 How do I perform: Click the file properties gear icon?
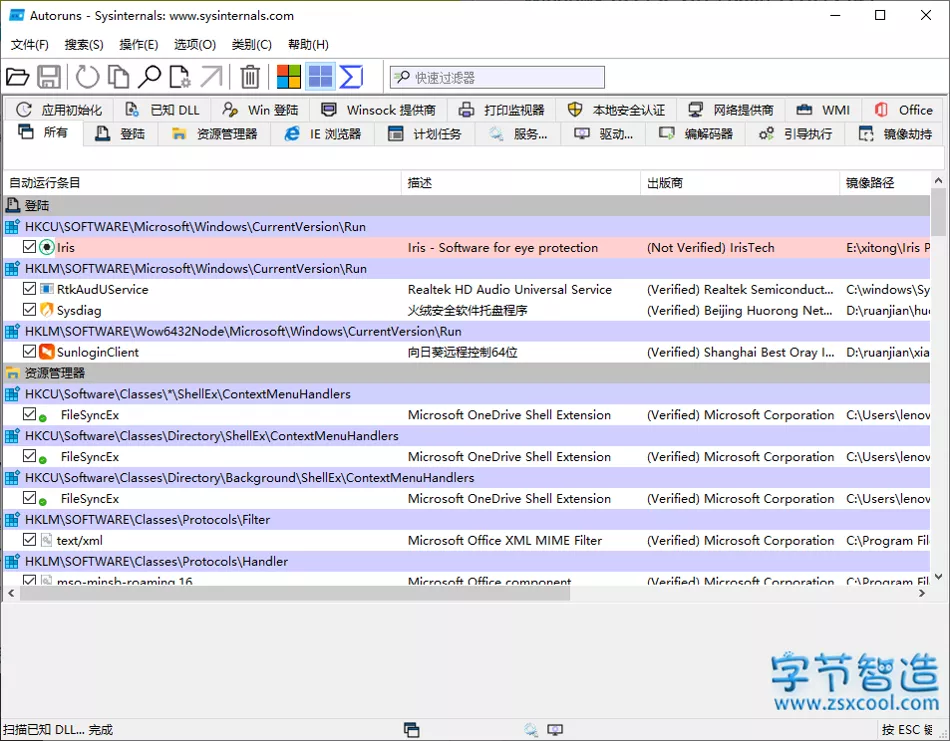(180, 77)
